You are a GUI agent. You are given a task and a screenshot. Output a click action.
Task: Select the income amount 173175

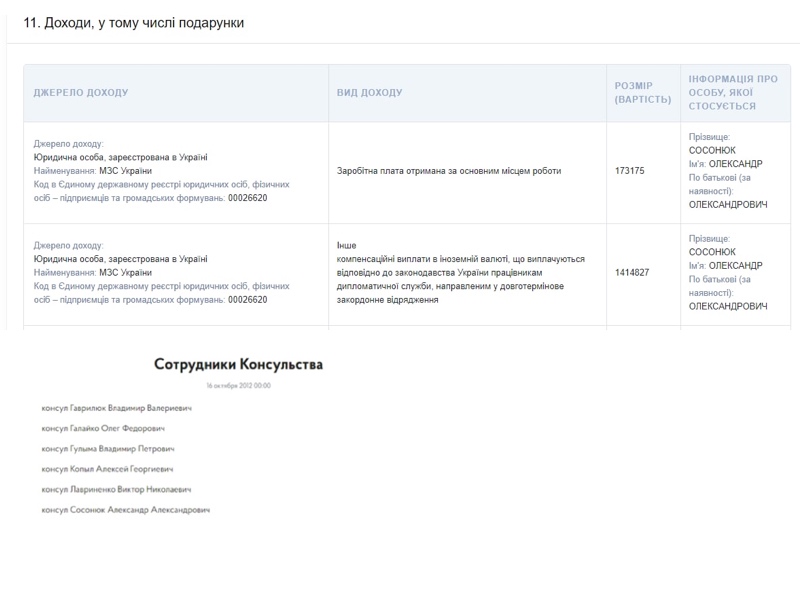630,171
